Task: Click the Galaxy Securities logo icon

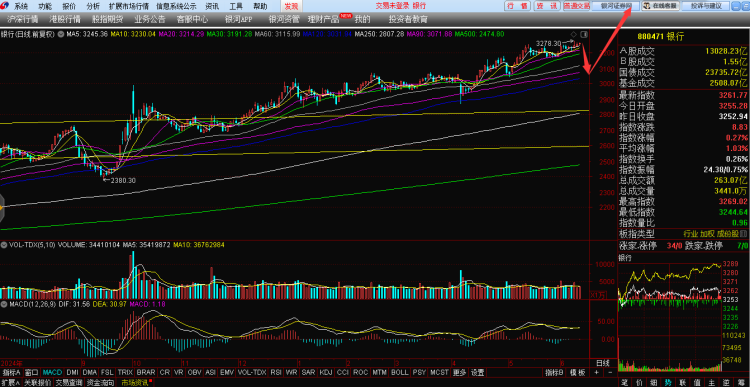Action: (x=5, y=6)
